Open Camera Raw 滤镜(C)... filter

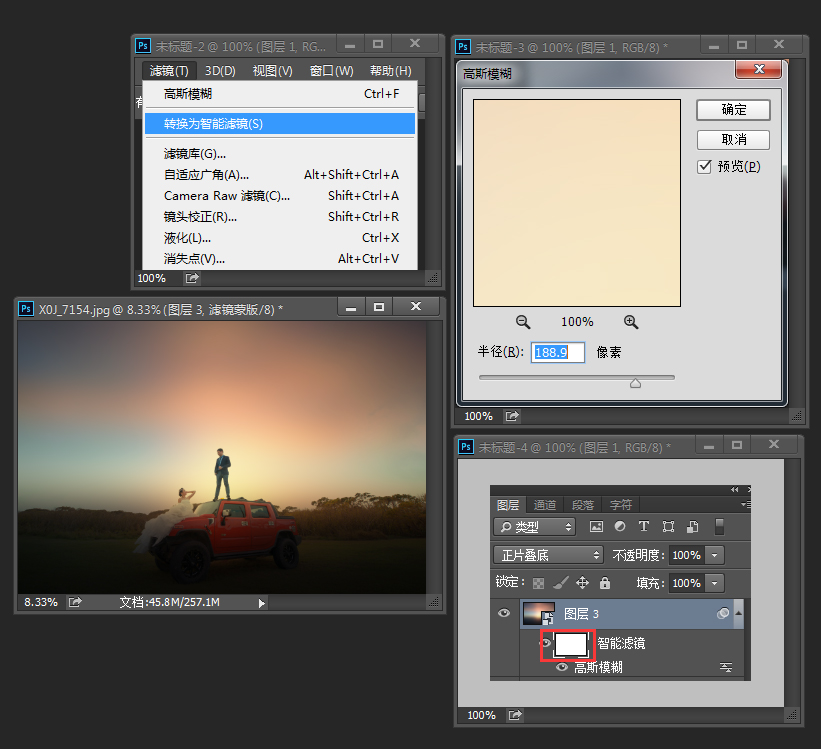pos(280,195)
